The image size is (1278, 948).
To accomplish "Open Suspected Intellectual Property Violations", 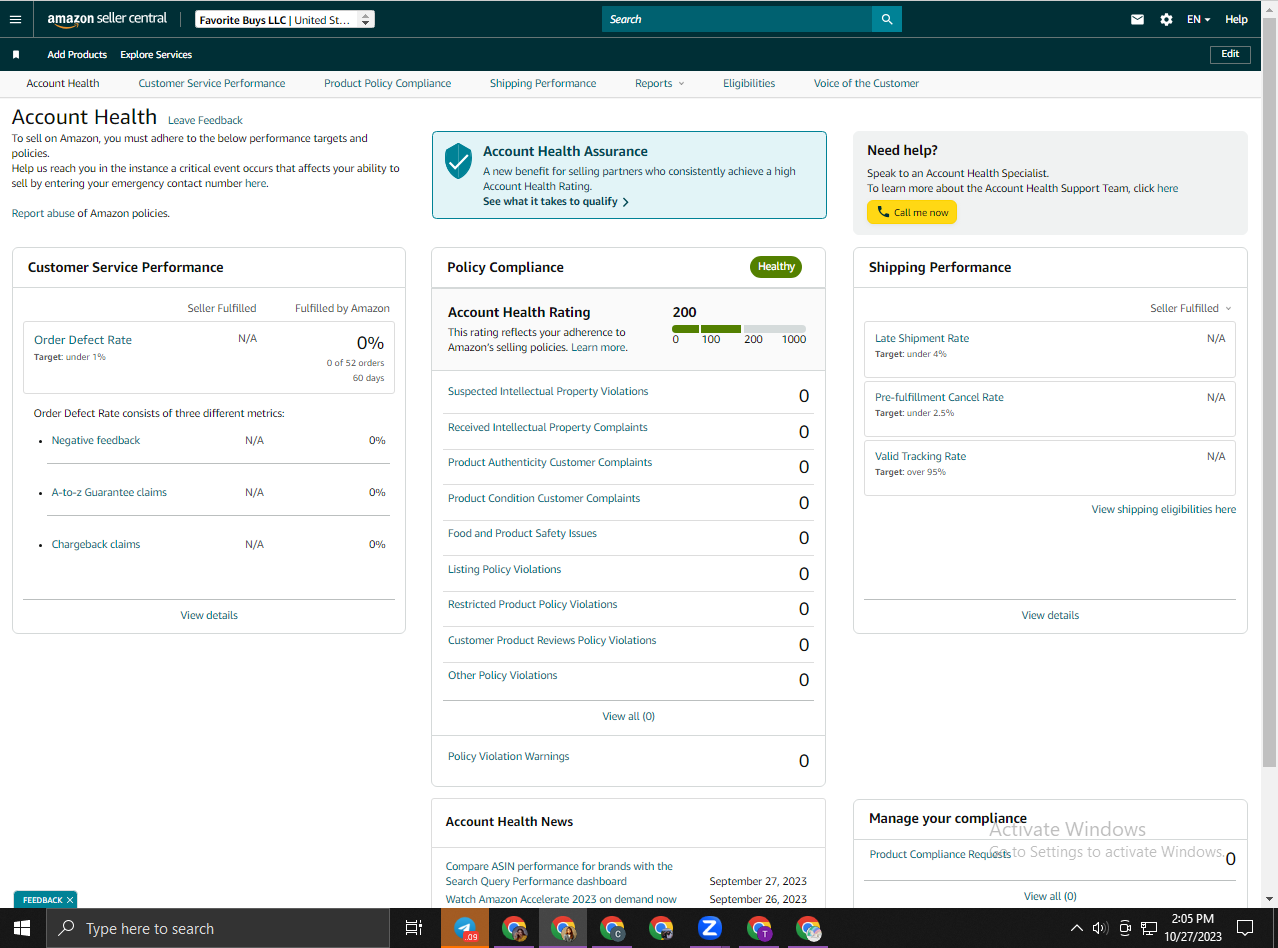I will coord(548,392).
